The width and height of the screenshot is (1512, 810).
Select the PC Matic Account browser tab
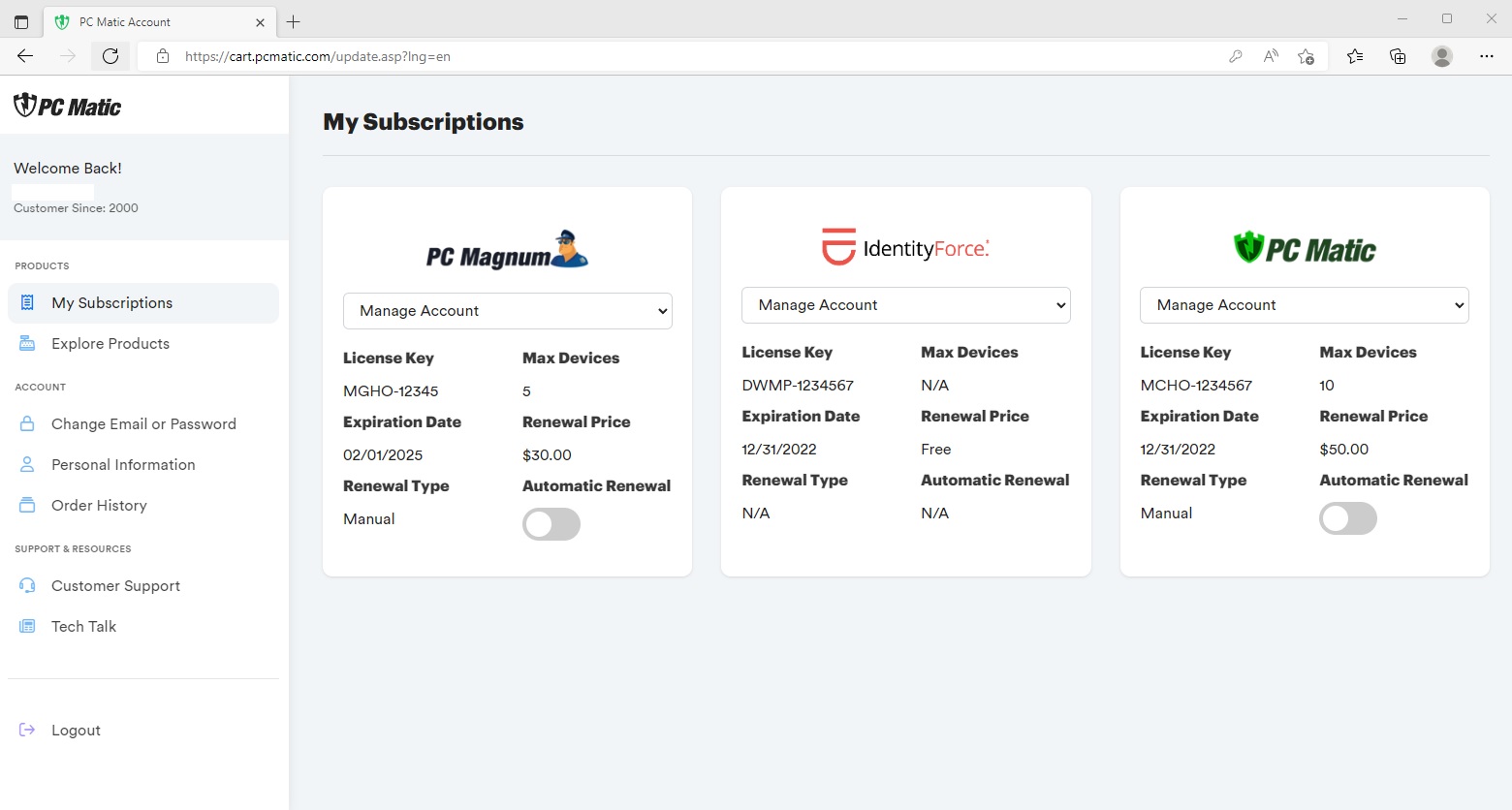pos(160,21)
